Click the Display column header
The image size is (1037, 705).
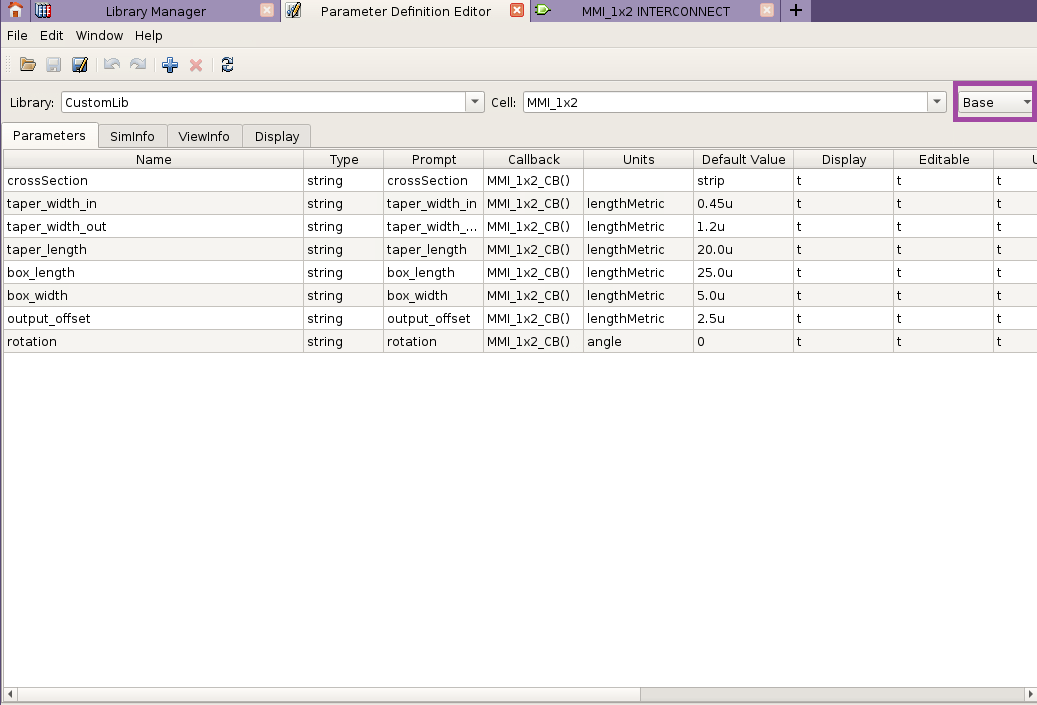point(844,159)
